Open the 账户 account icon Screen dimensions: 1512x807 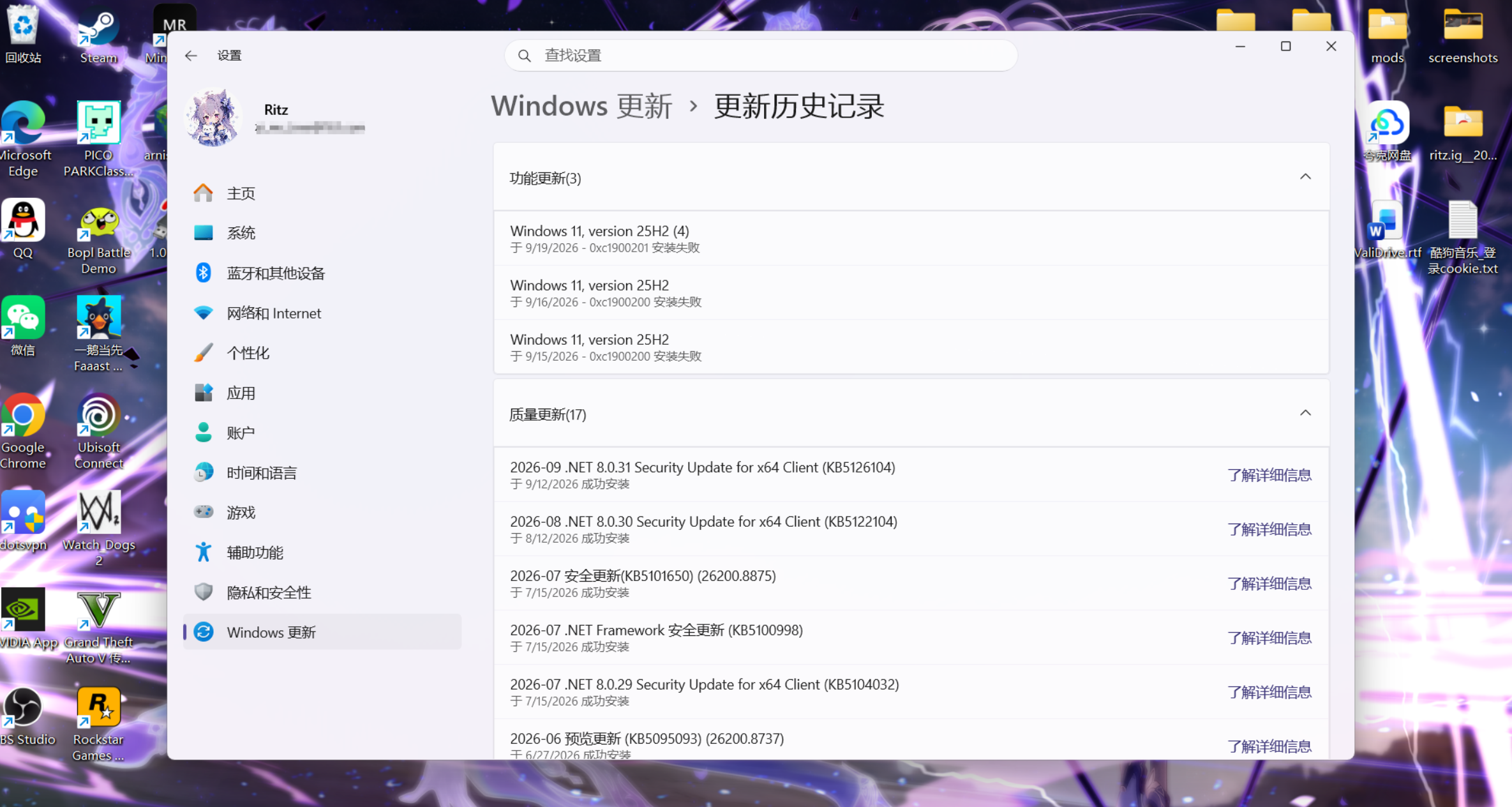[x=203, y=432]
